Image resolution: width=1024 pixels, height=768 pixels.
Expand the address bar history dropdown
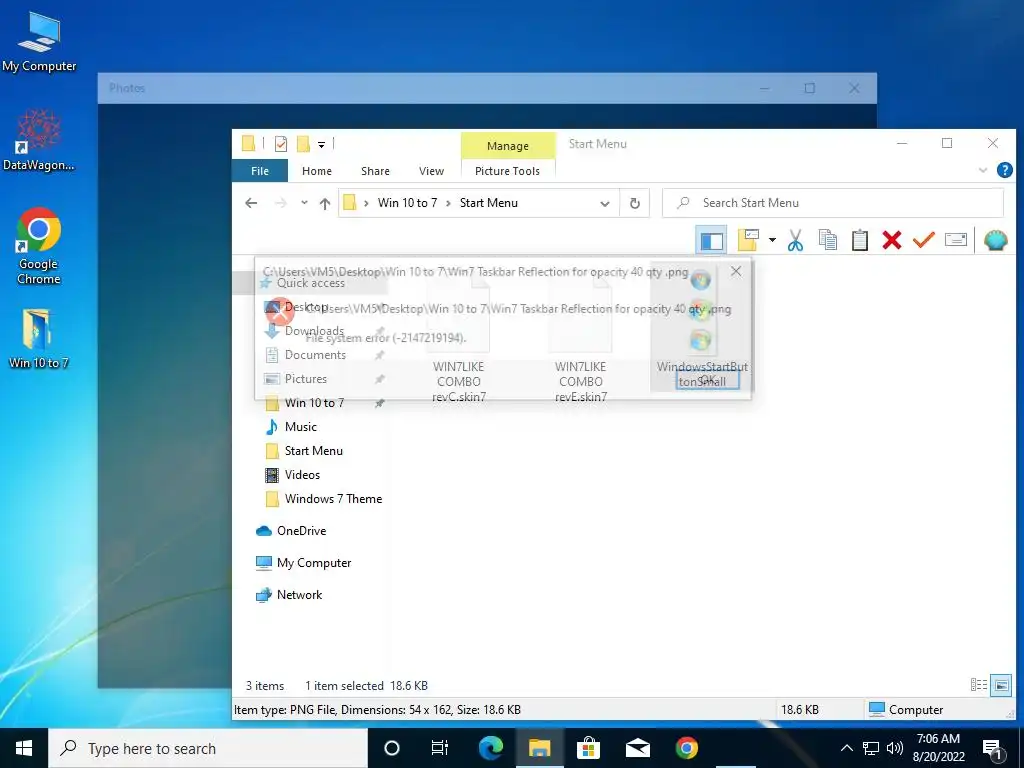[605, 204]
